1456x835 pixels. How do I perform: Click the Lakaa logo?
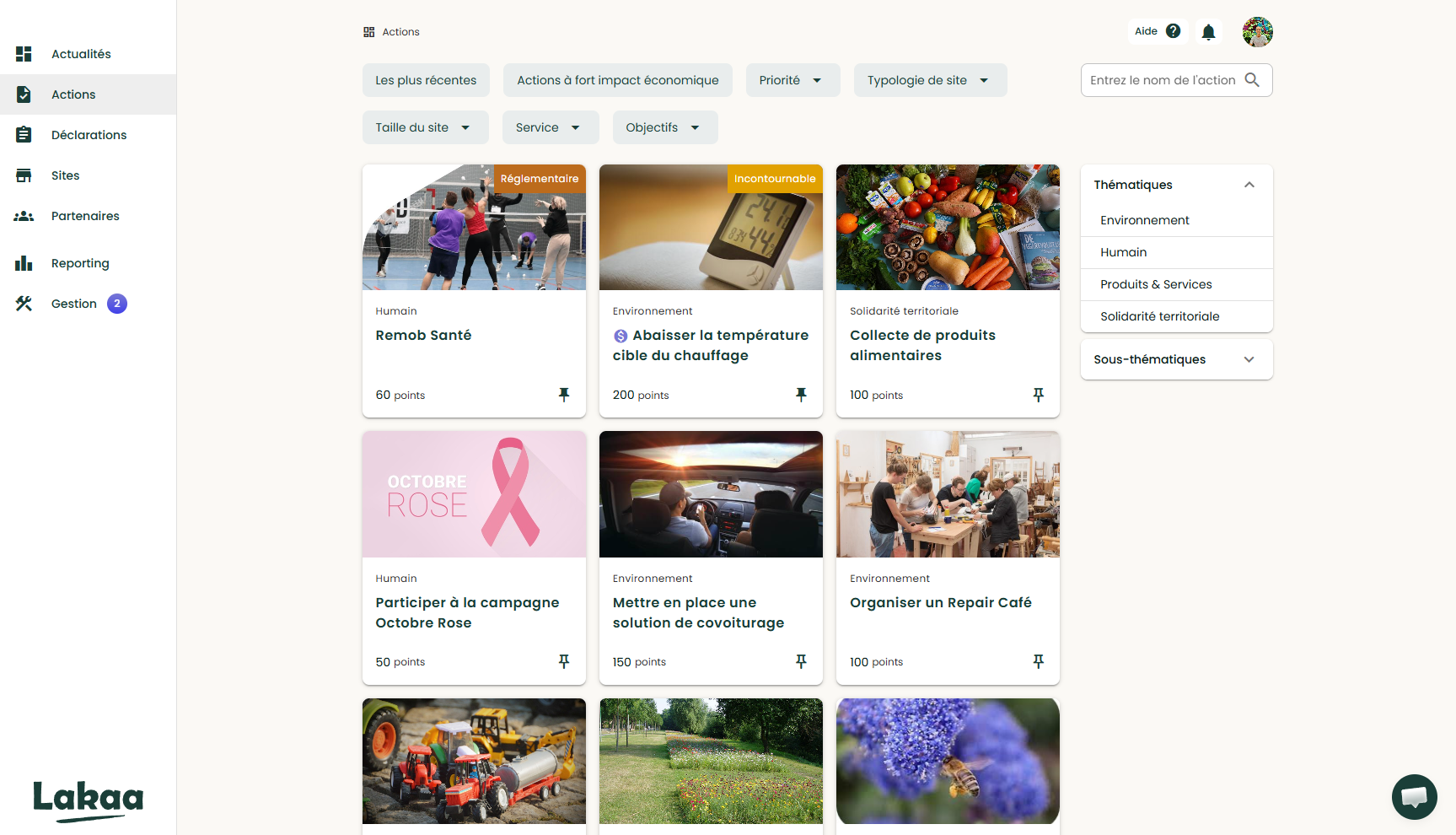click(89, 800)
